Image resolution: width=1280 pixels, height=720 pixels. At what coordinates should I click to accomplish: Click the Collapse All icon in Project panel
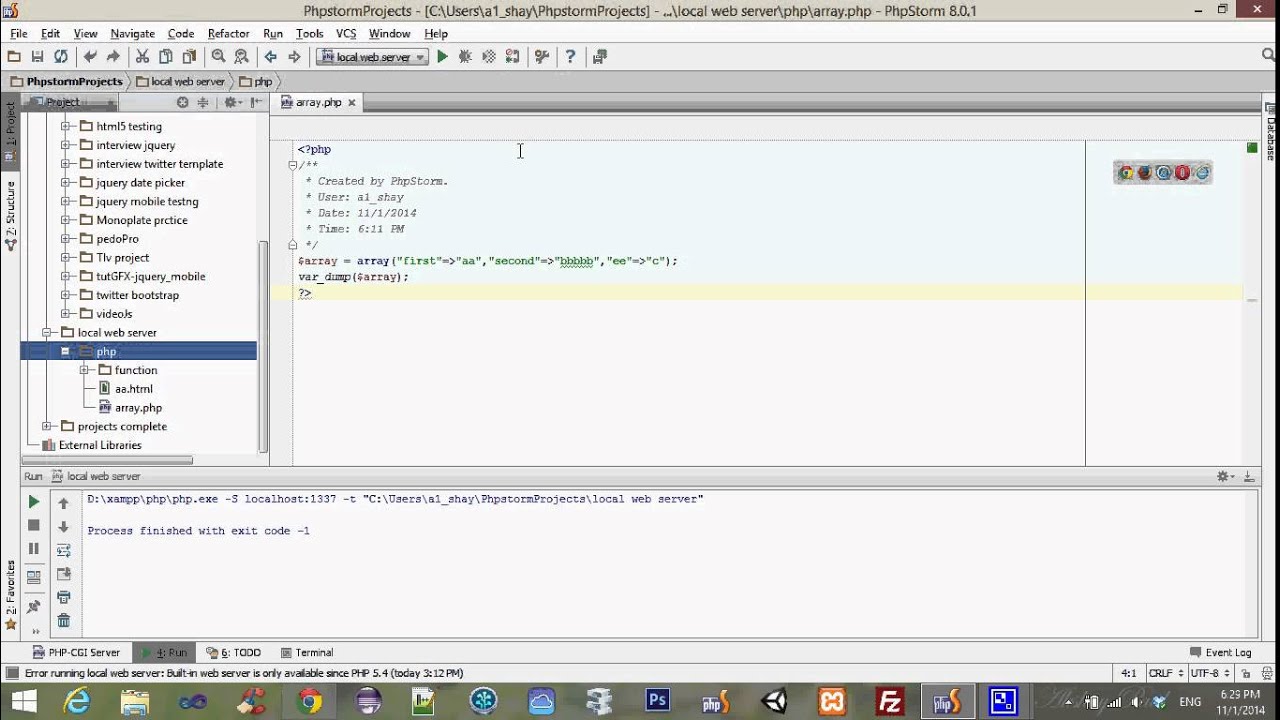pos(203,102)
